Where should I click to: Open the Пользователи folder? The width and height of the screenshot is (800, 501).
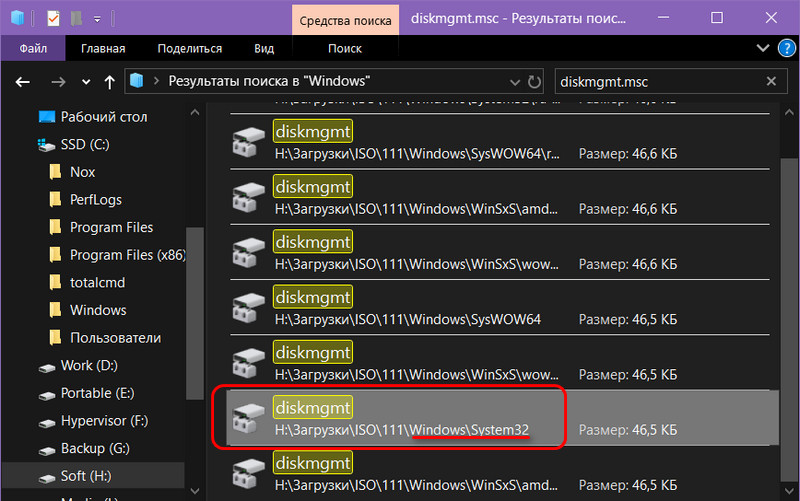coord(115,337)
